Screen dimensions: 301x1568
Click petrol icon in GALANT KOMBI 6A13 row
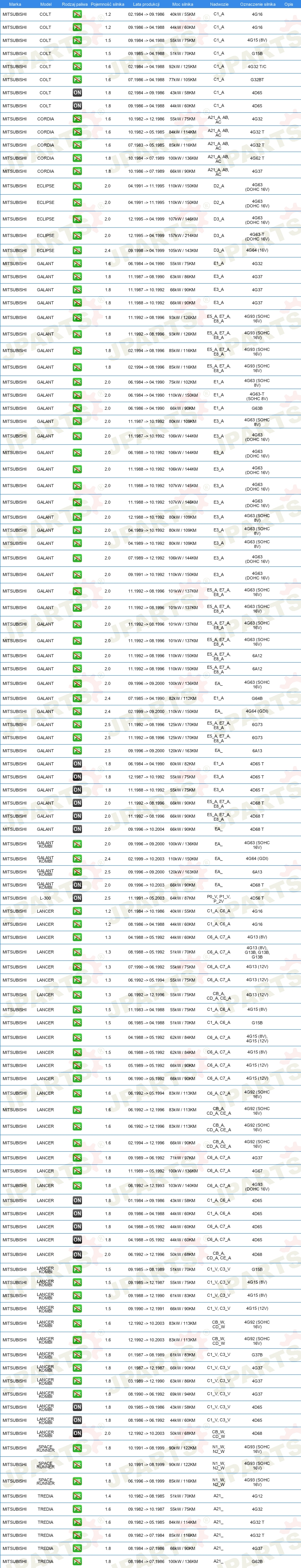pos(77,872)
